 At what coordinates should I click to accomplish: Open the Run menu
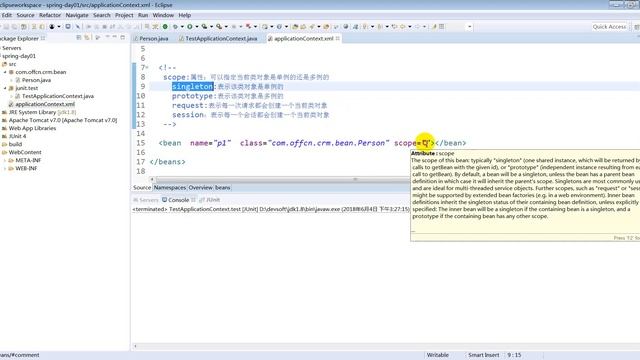click(143, 15)
